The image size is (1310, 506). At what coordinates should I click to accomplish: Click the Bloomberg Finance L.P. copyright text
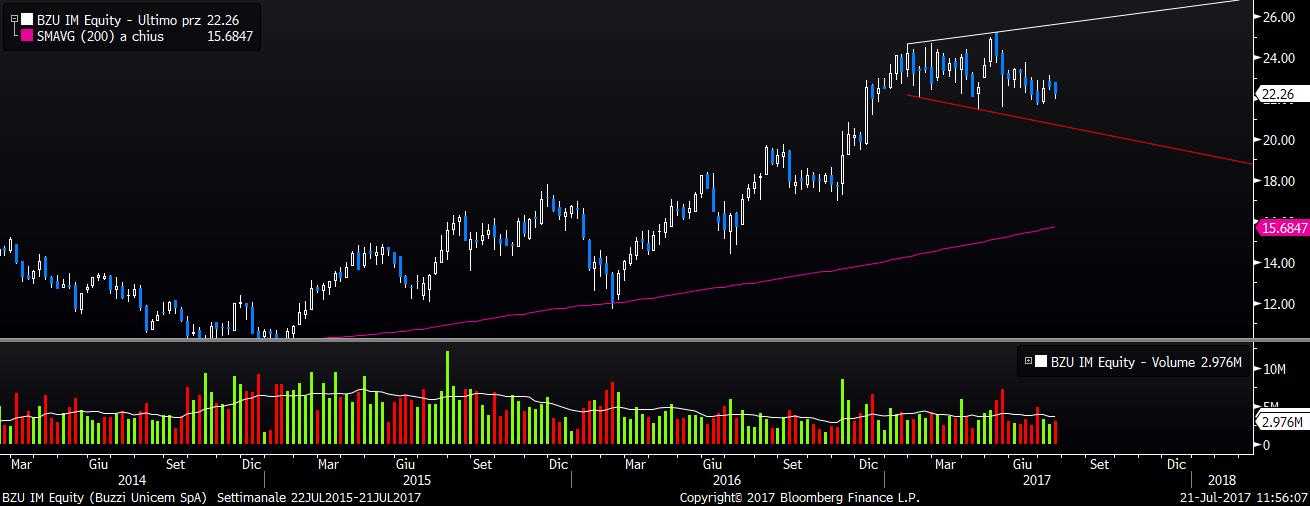click(799, 497)
